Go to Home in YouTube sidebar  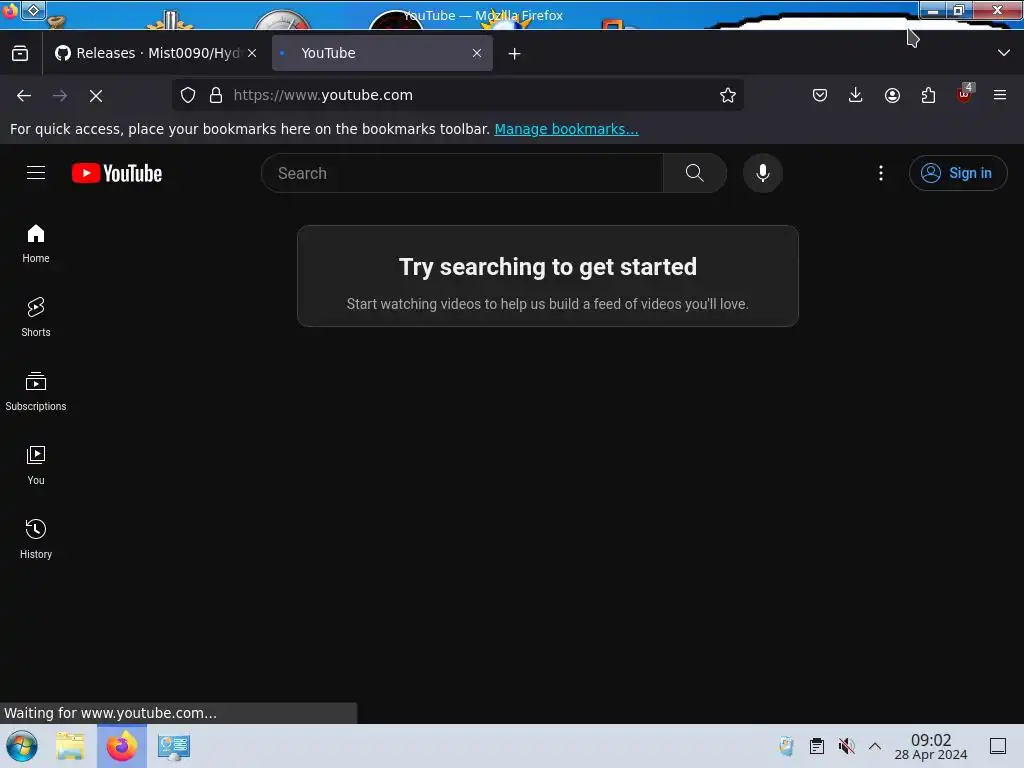(36, 244)
